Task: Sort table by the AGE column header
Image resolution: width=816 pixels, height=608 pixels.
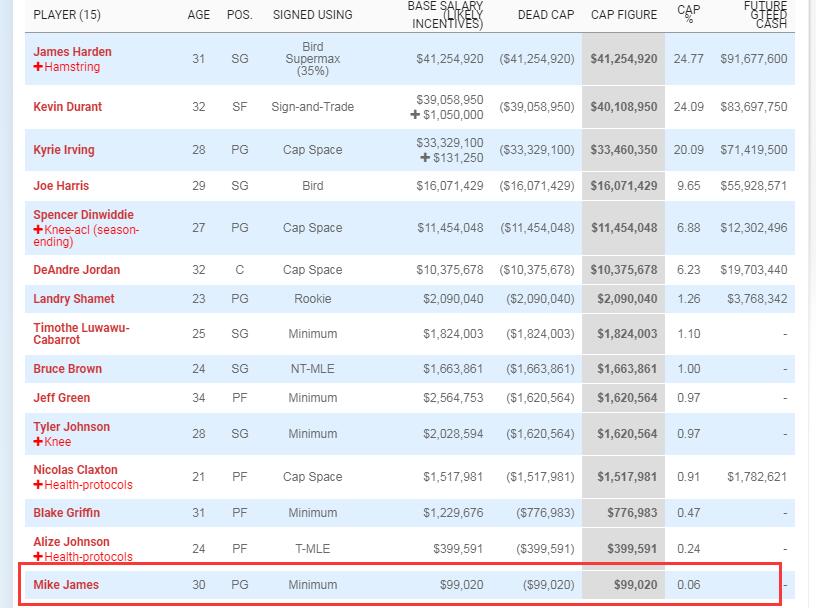Action: point(199,15)
